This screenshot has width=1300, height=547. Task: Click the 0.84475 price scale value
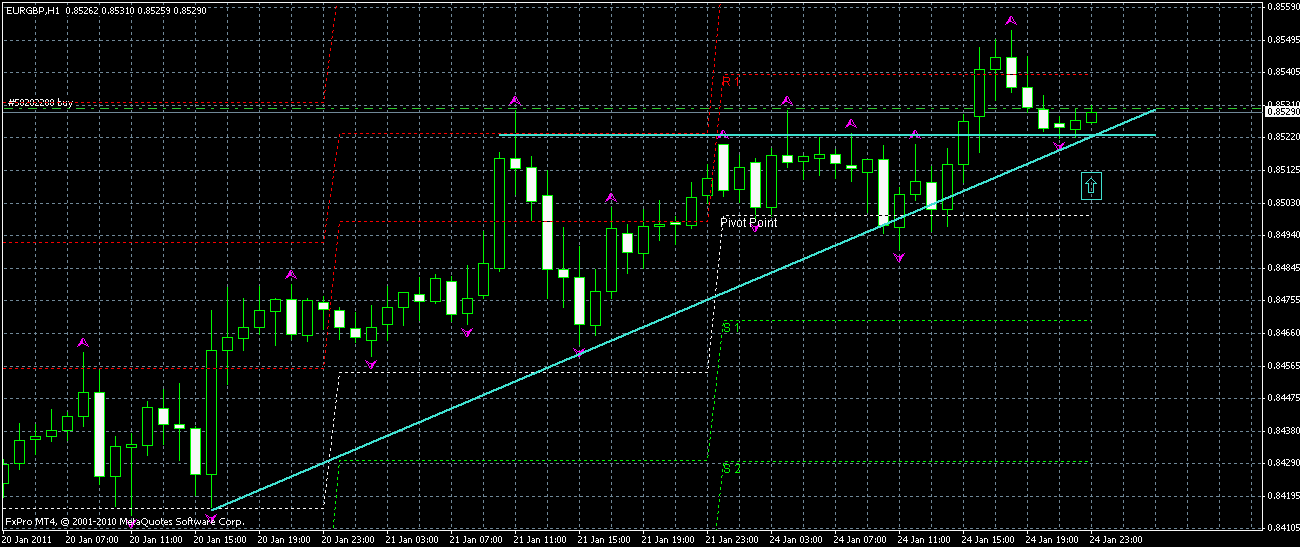[1282, 398]
